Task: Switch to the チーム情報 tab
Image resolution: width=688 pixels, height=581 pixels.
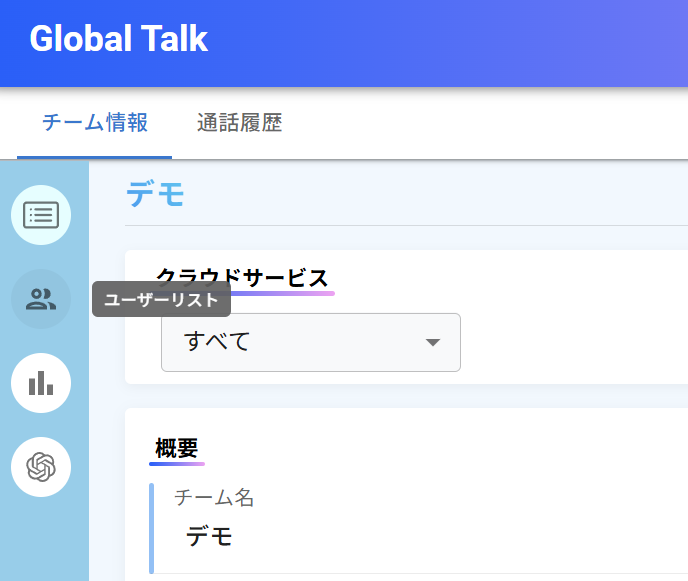Action: point(95,123)
